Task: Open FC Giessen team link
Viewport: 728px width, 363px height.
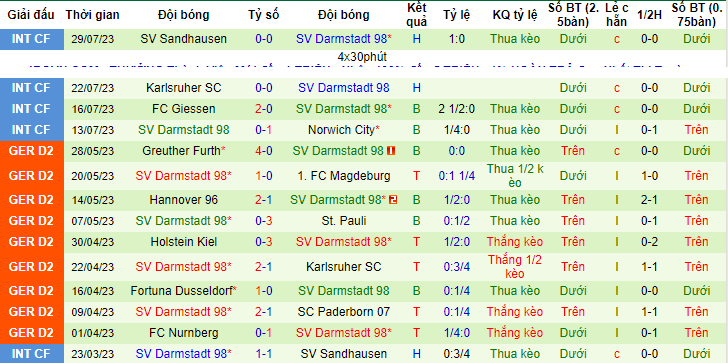Action: point(183,109)
